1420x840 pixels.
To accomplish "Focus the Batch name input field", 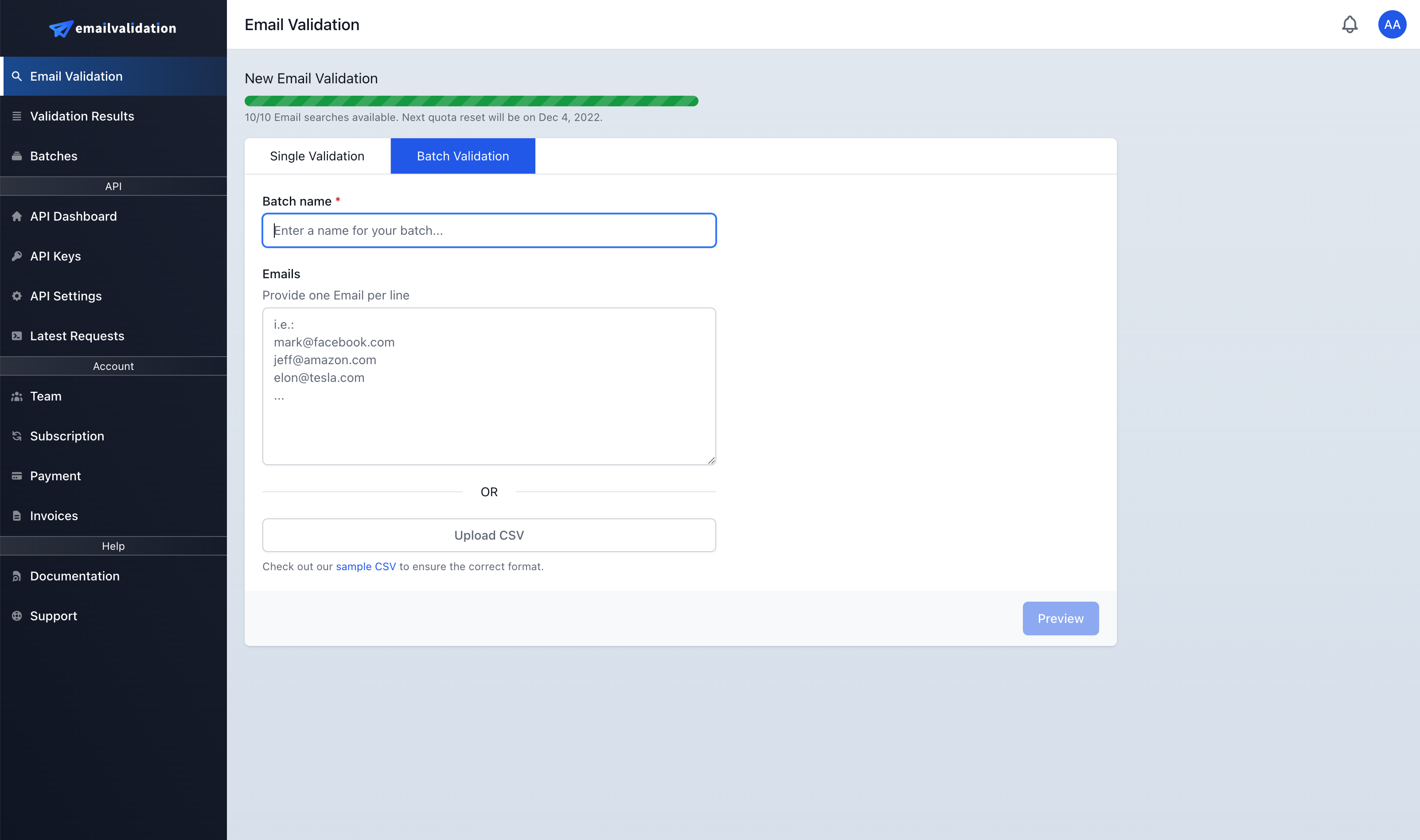I will (x=488, y=230).
